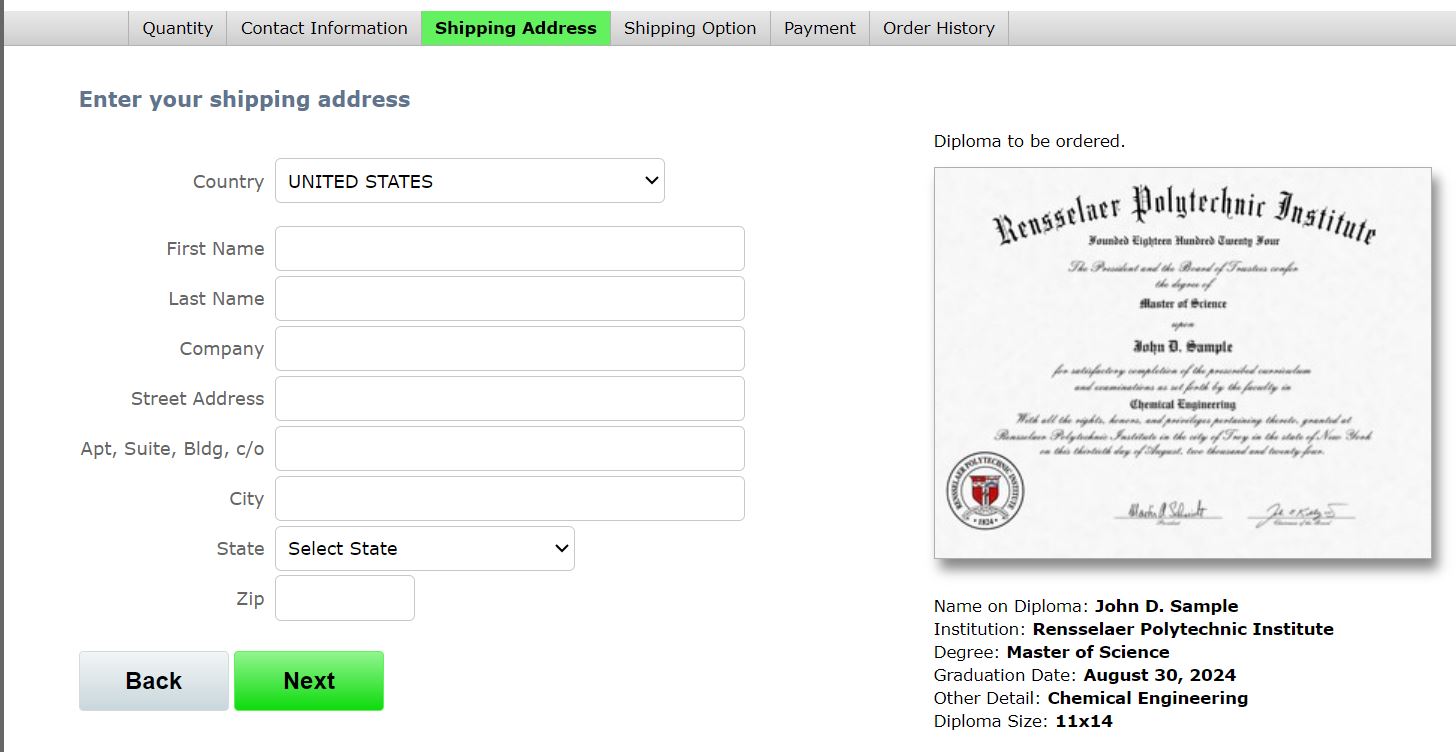Proceed with the green Next button
1456x752 pixels.
pos(309,681)
